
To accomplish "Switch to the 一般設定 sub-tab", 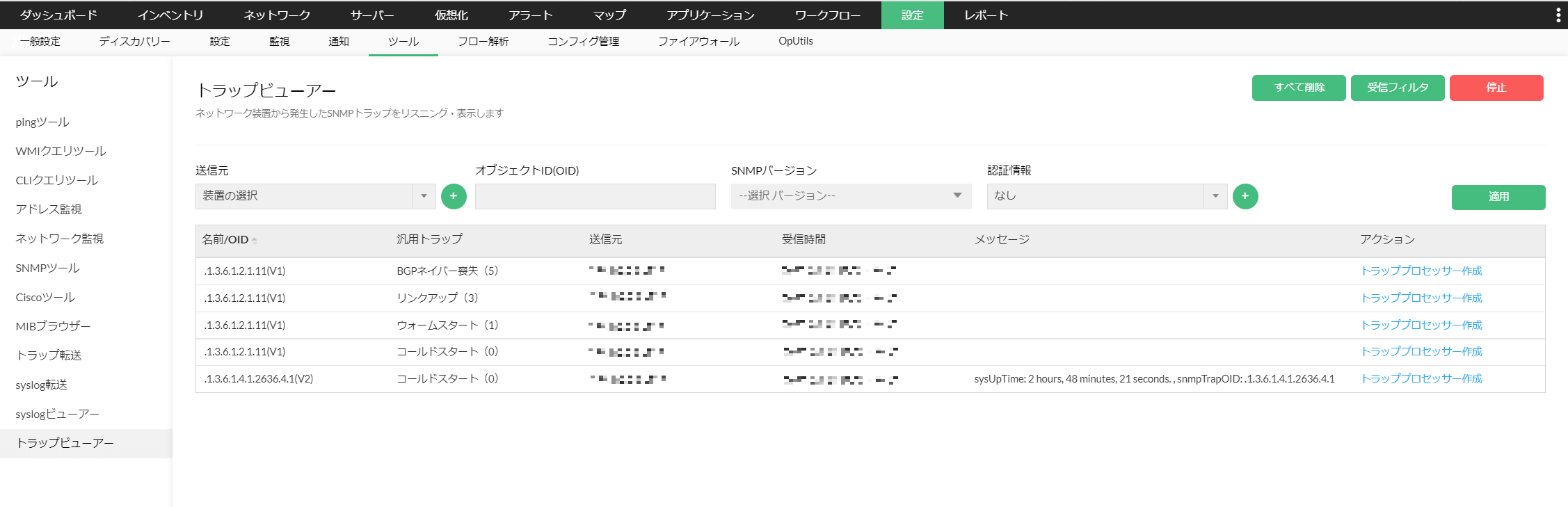I will 40,42.
